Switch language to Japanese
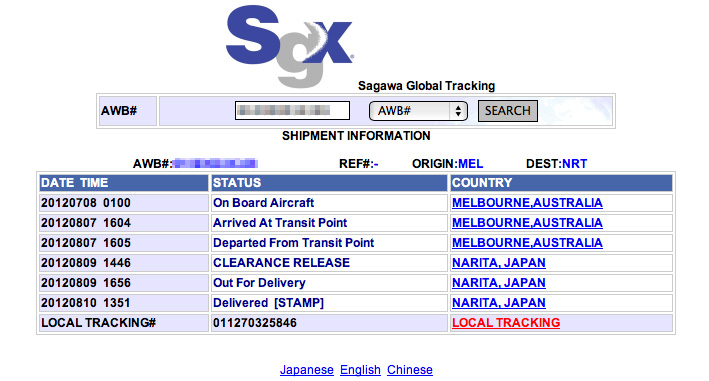Image resolution: width=709 pixels, height=381 pixels. click(x=307, y=370)
